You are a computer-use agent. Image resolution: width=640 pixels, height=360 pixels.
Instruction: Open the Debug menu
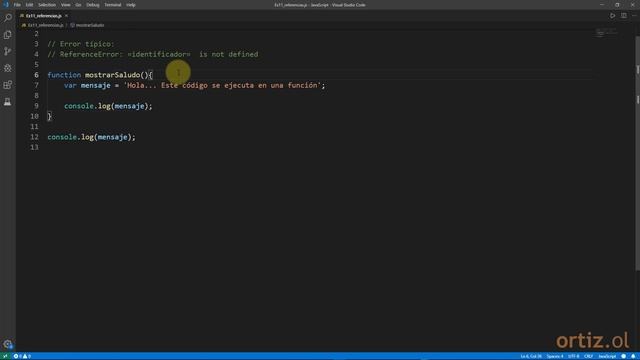93,5
